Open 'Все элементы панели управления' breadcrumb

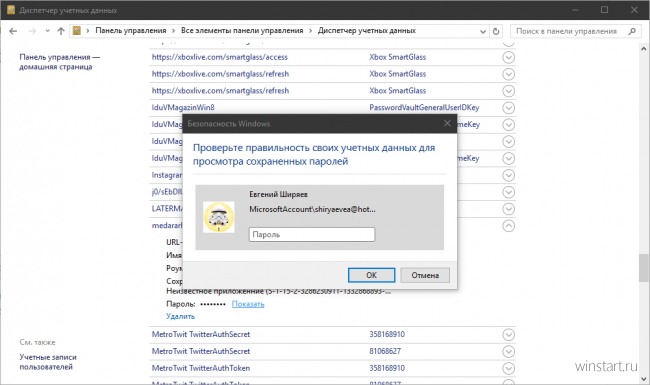pos(242,31)
